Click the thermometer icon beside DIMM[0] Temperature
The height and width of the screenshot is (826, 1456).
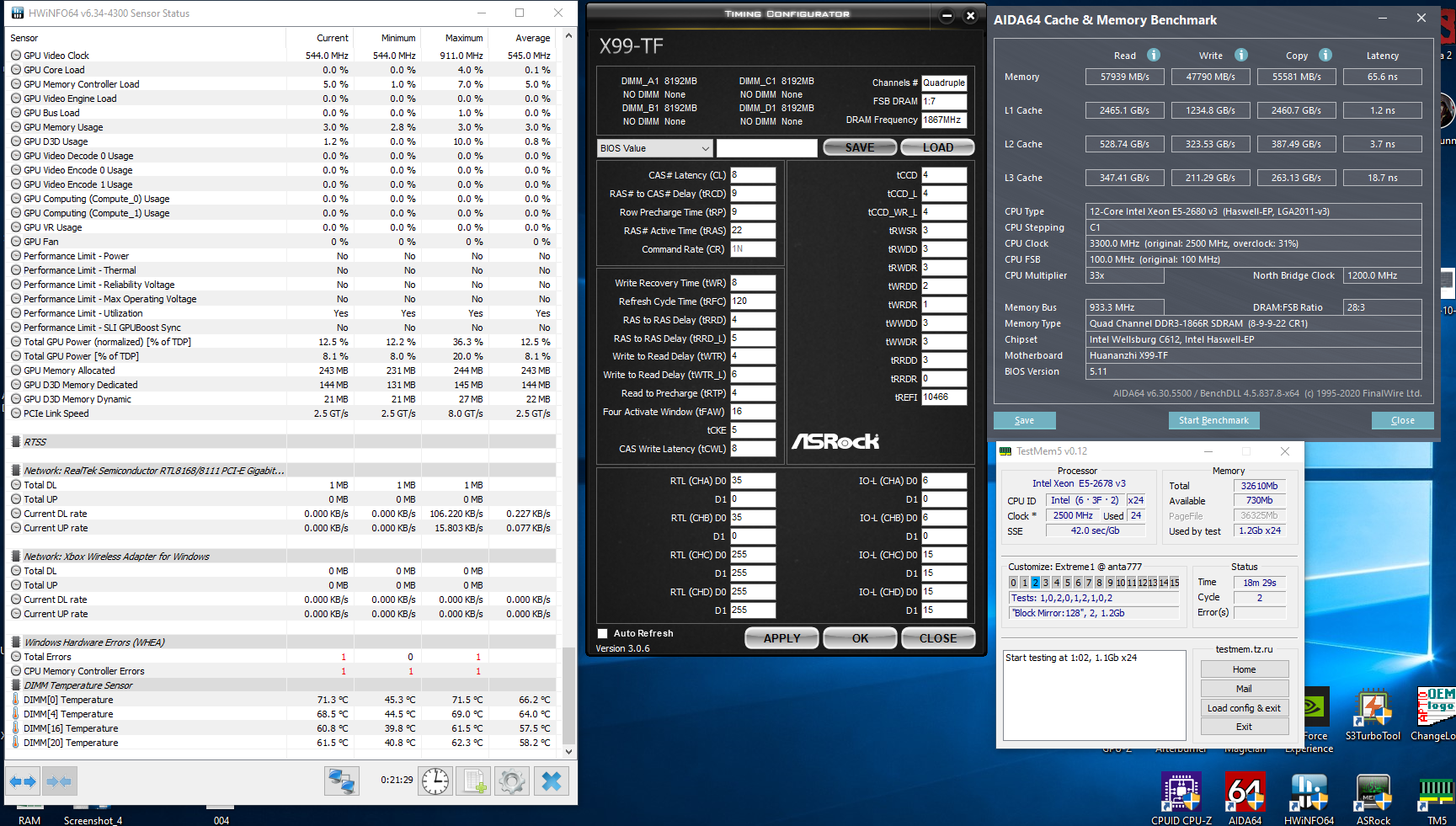16,700
